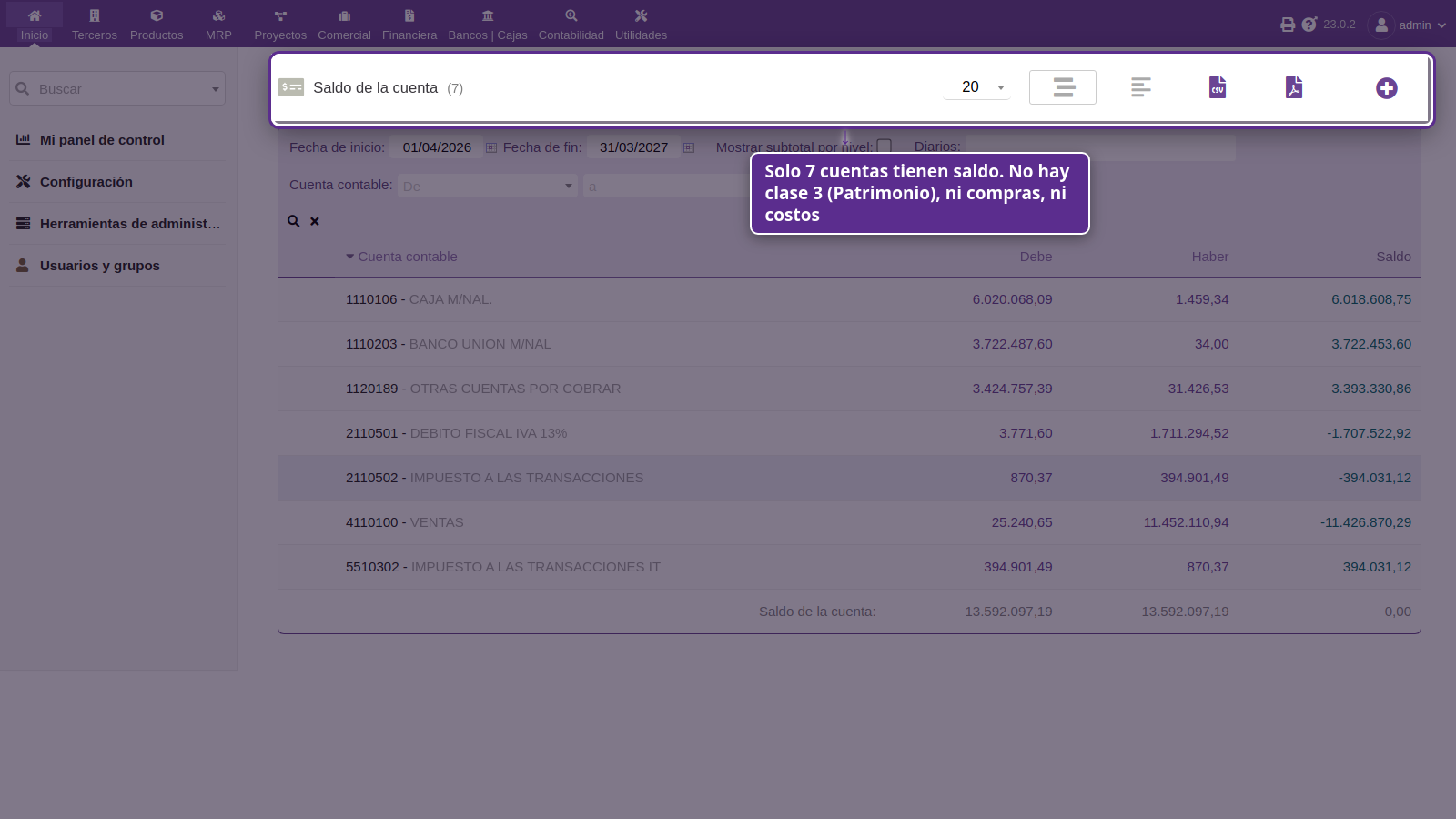
Task: Open the Fecha de fin calendar picker
Action: 689,147
